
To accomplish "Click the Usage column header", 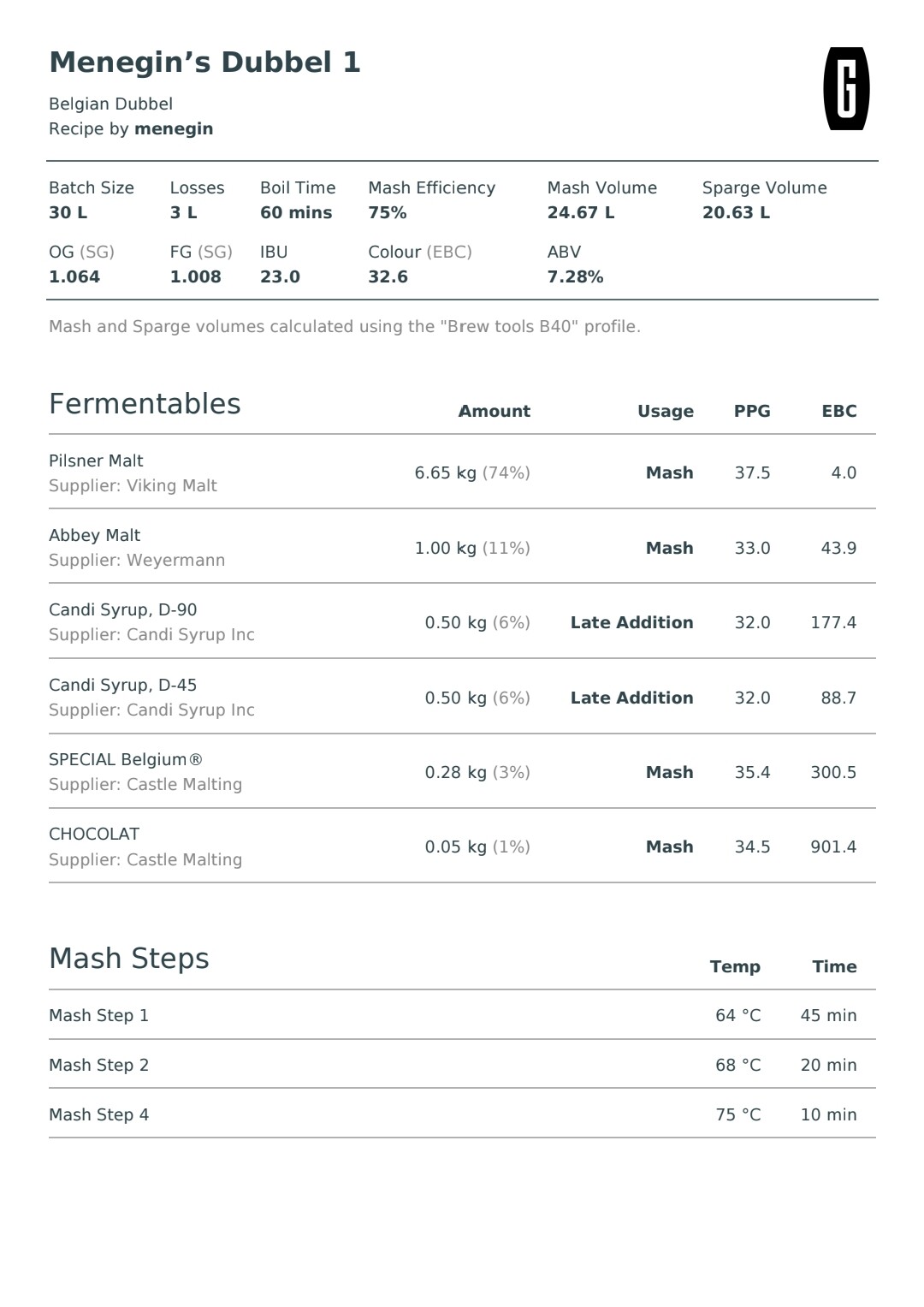I will (x=666, y=412).
